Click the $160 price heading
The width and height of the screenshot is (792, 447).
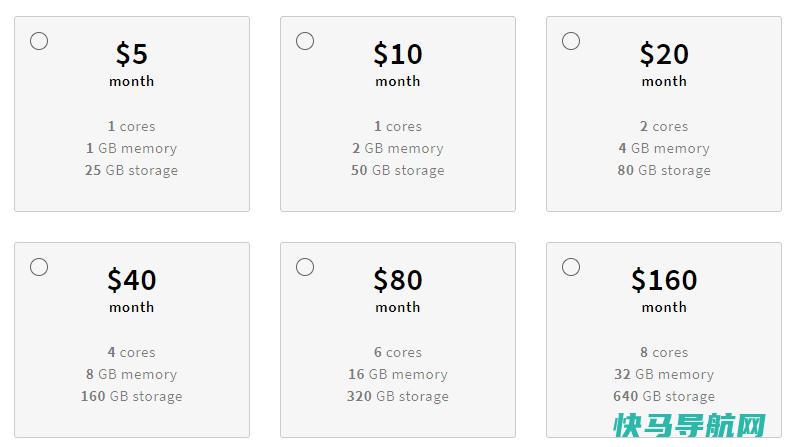[664, 280]
